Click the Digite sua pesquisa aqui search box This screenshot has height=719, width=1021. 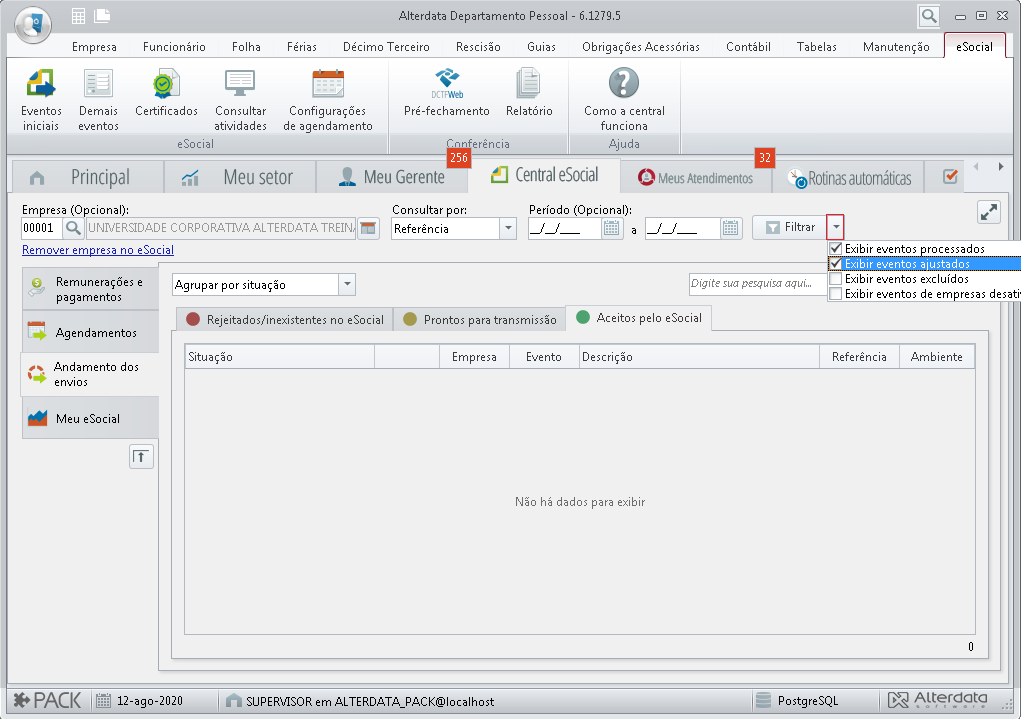point(757,283)
